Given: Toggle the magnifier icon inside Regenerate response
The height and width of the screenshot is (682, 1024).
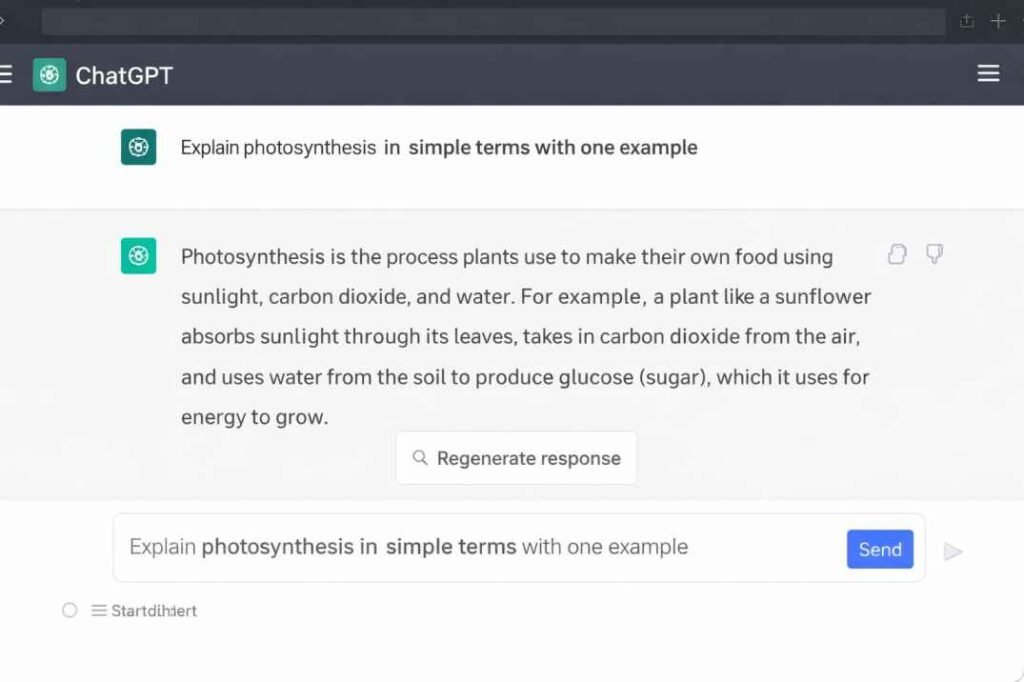Looking at the screenshot, I should (421, 458).
